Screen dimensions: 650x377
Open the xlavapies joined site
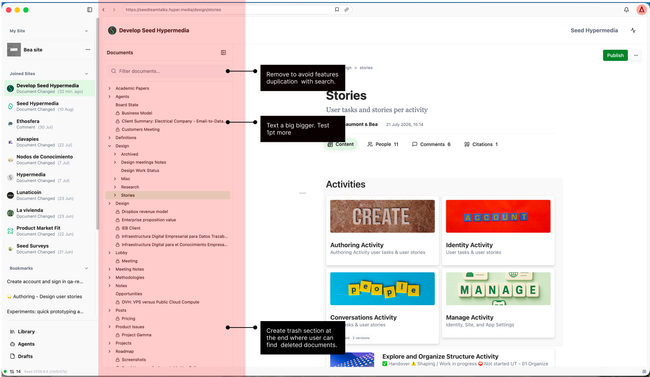(50, 142)
